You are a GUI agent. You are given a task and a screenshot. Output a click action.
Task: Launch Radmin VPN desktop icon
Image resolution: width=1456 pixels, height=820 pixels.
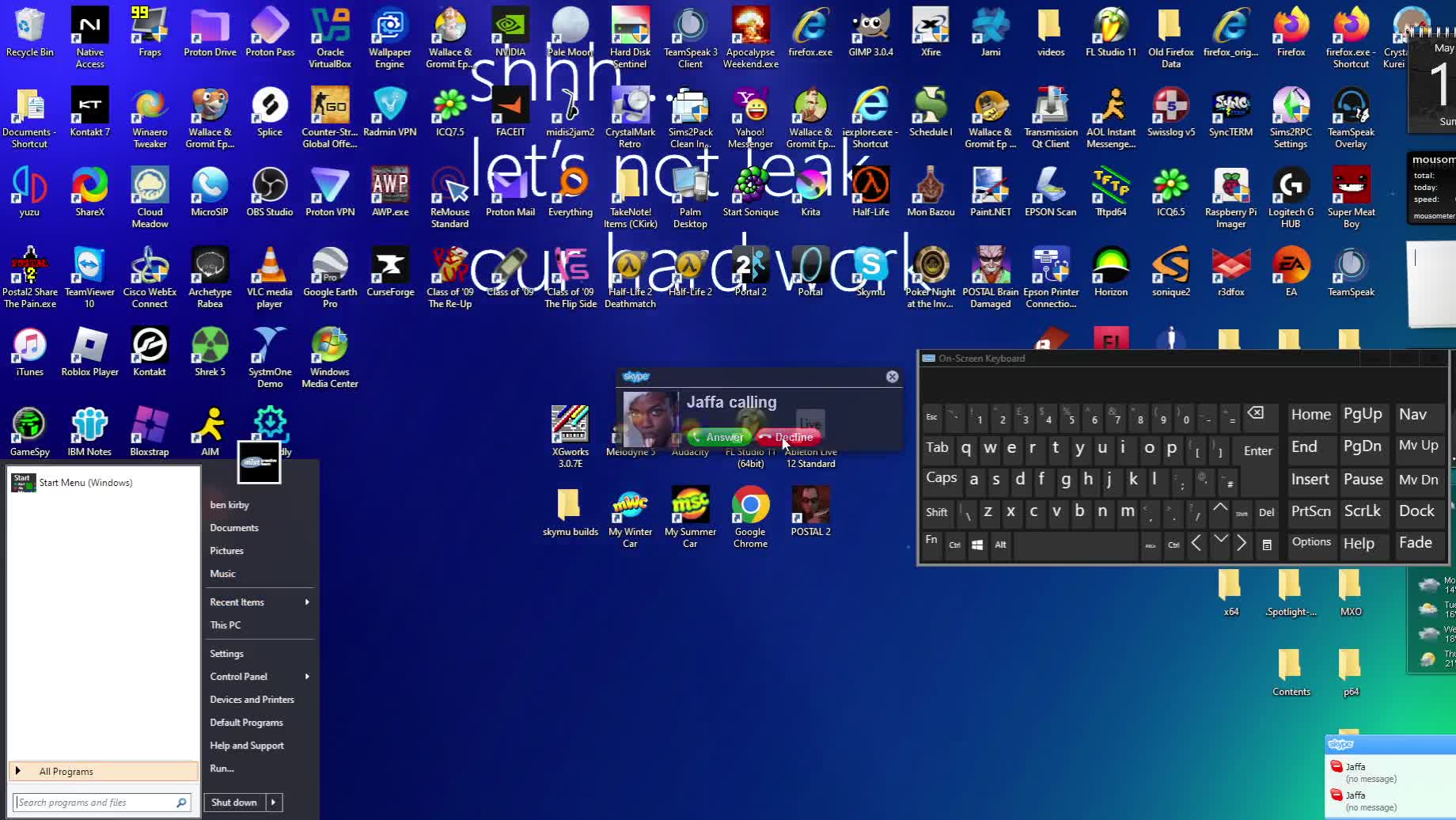(x=389, y=112)
